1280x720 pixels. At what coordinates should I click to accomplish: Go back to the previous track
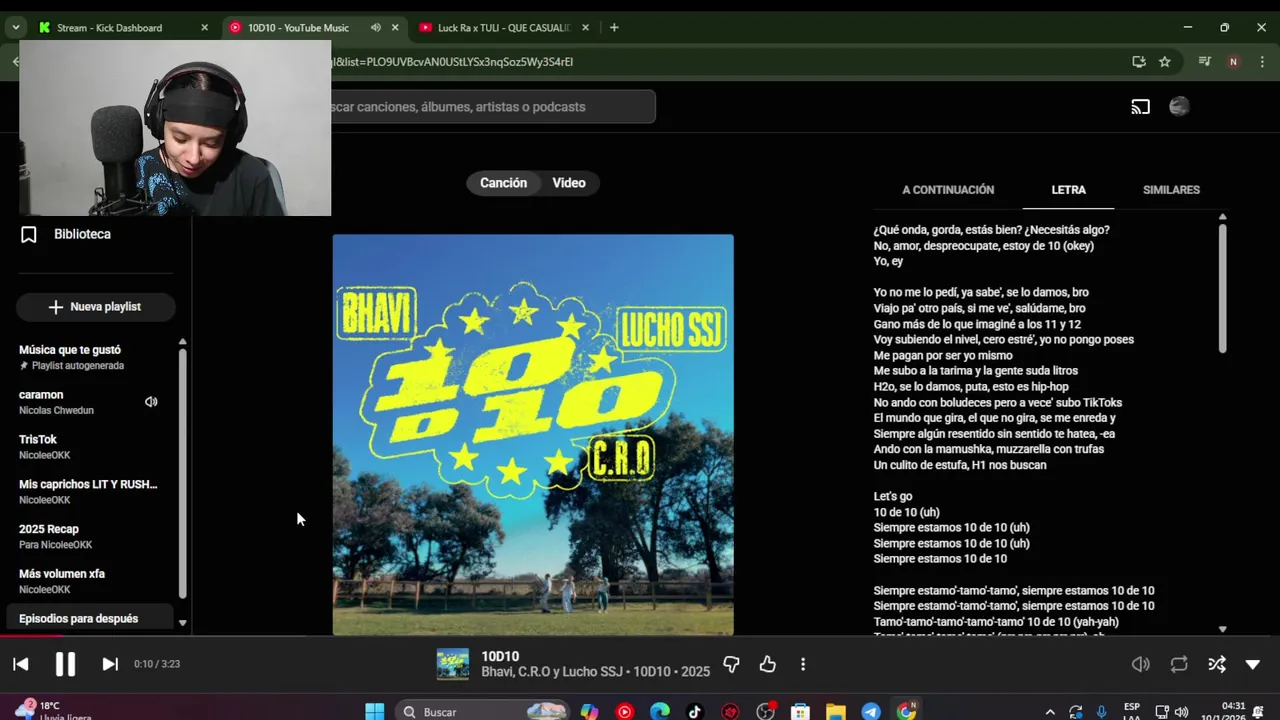tap(21, 664)
